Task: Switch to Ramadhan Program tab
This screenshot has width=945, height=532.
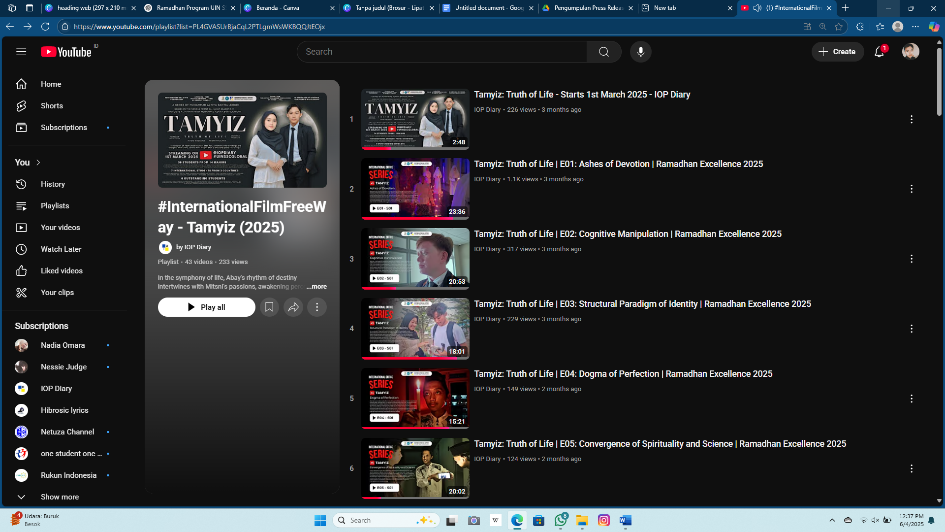Action: coord(190,8)
